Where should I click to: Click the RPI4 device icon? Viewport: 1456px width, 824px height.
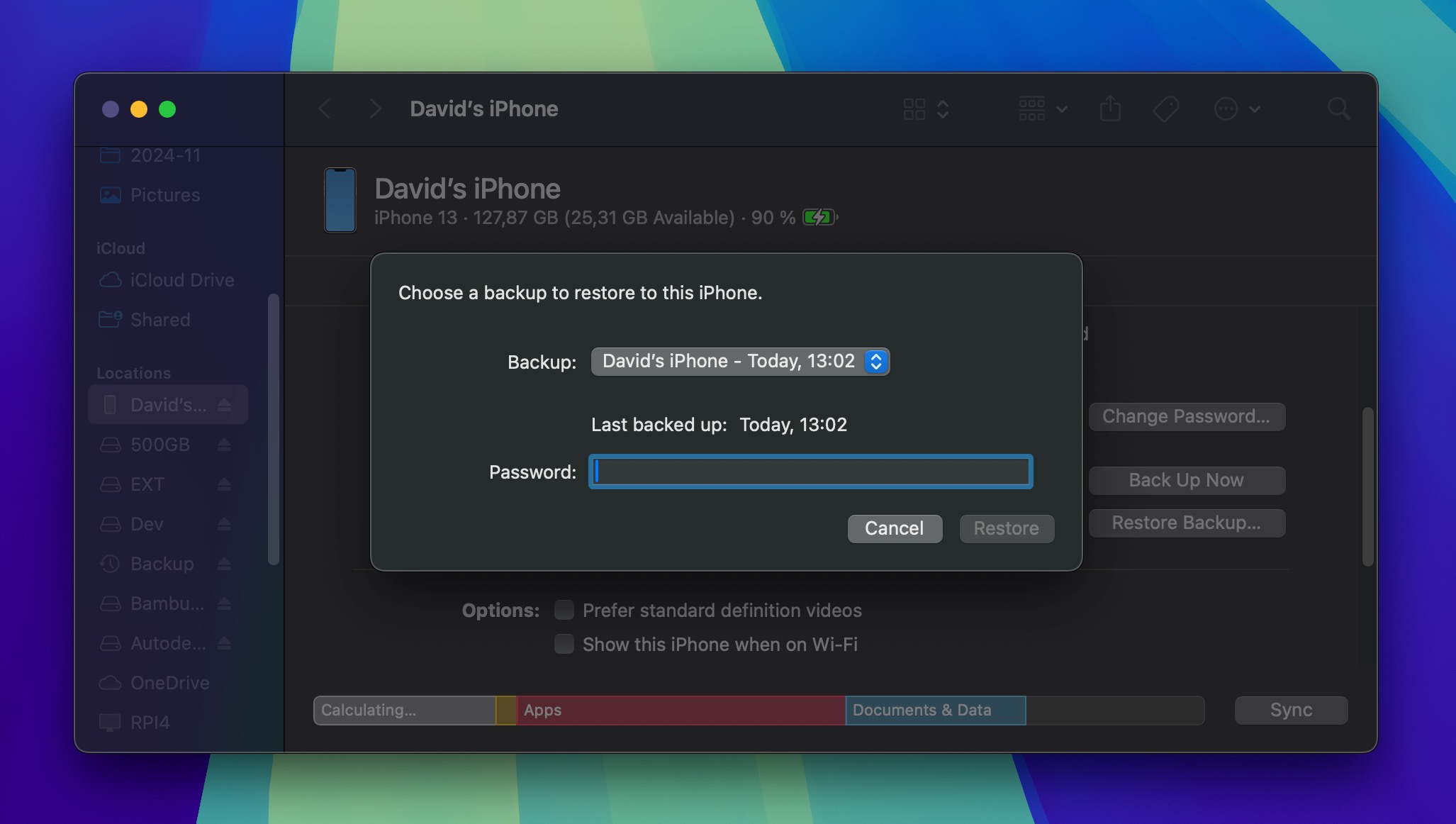(110, 722)
